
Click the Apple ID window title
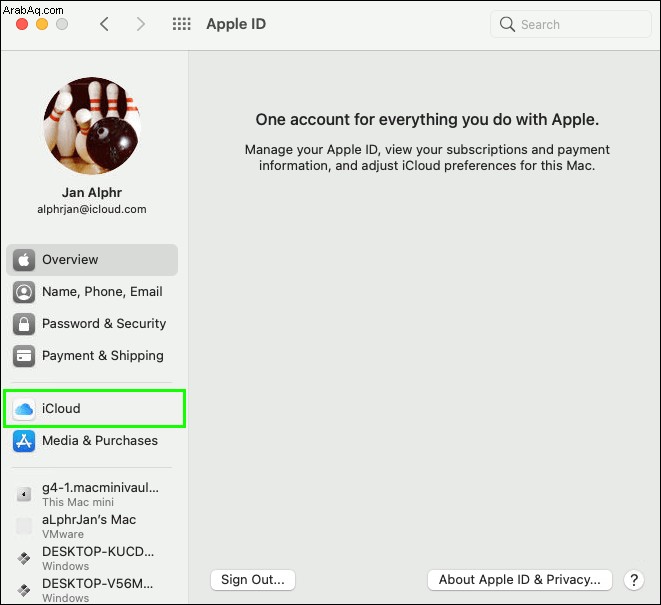(x=236, y=24)
